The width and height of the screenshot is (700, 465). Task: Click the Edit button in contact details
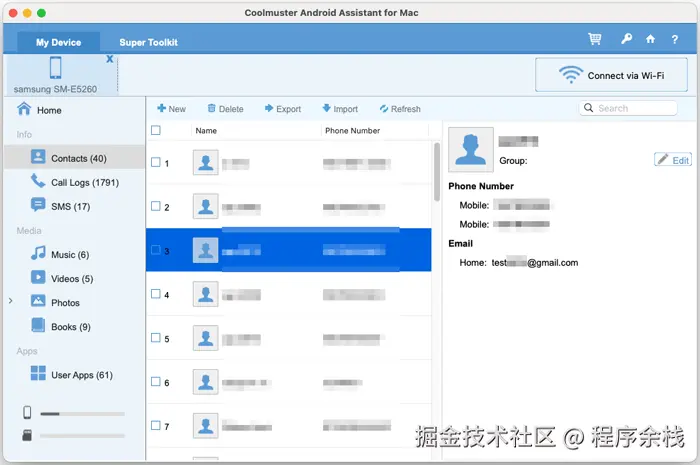673,159
